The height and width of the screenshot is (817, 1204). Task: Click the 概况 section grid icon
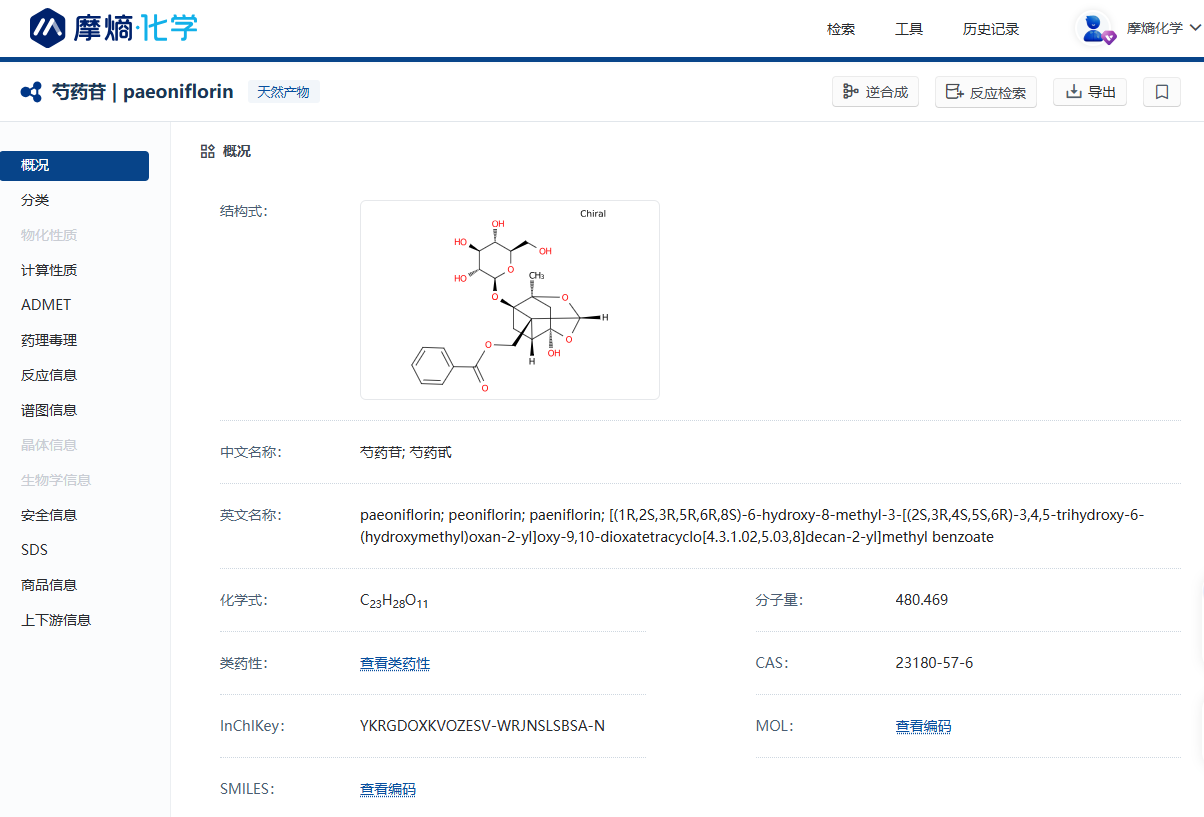[x=207, y=151]
